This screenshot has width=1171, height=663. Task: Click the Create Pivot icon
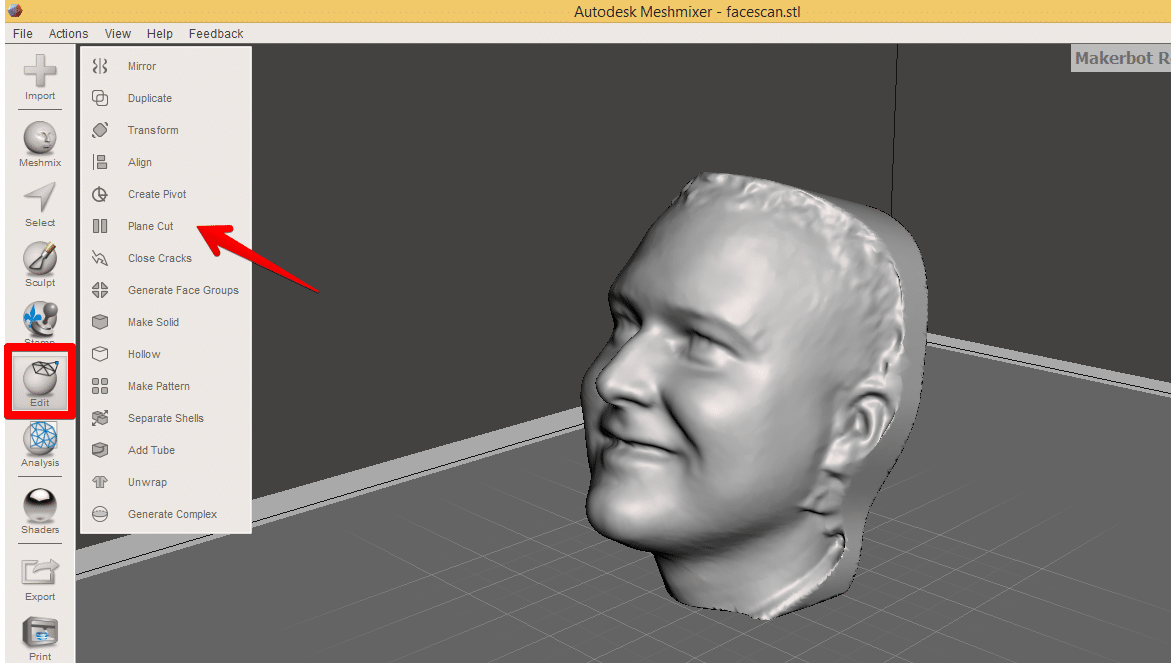[100, 194]
